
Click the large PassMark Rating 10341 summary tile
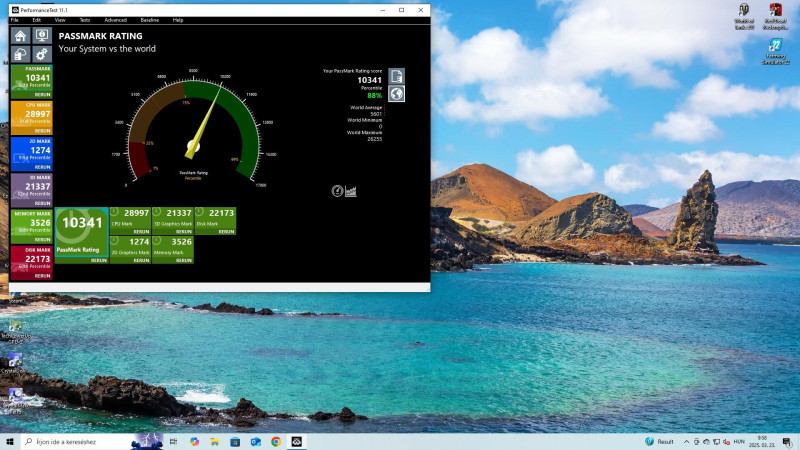pyautogui.click(x=82, y=232)
